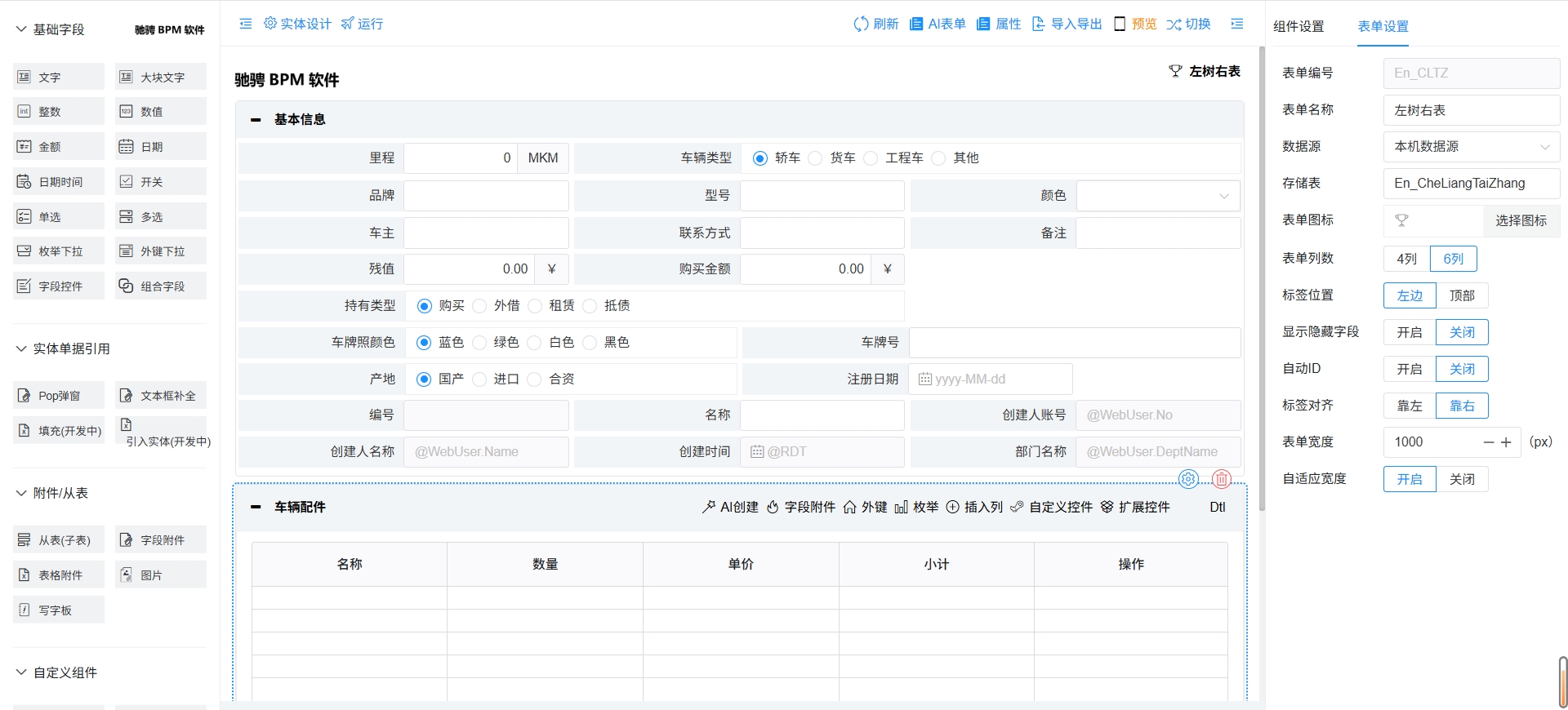The height and width of the screenshot is (710, 1568).
Task: Open 实体设计 in toolbar
Action: tap(297, 24)
